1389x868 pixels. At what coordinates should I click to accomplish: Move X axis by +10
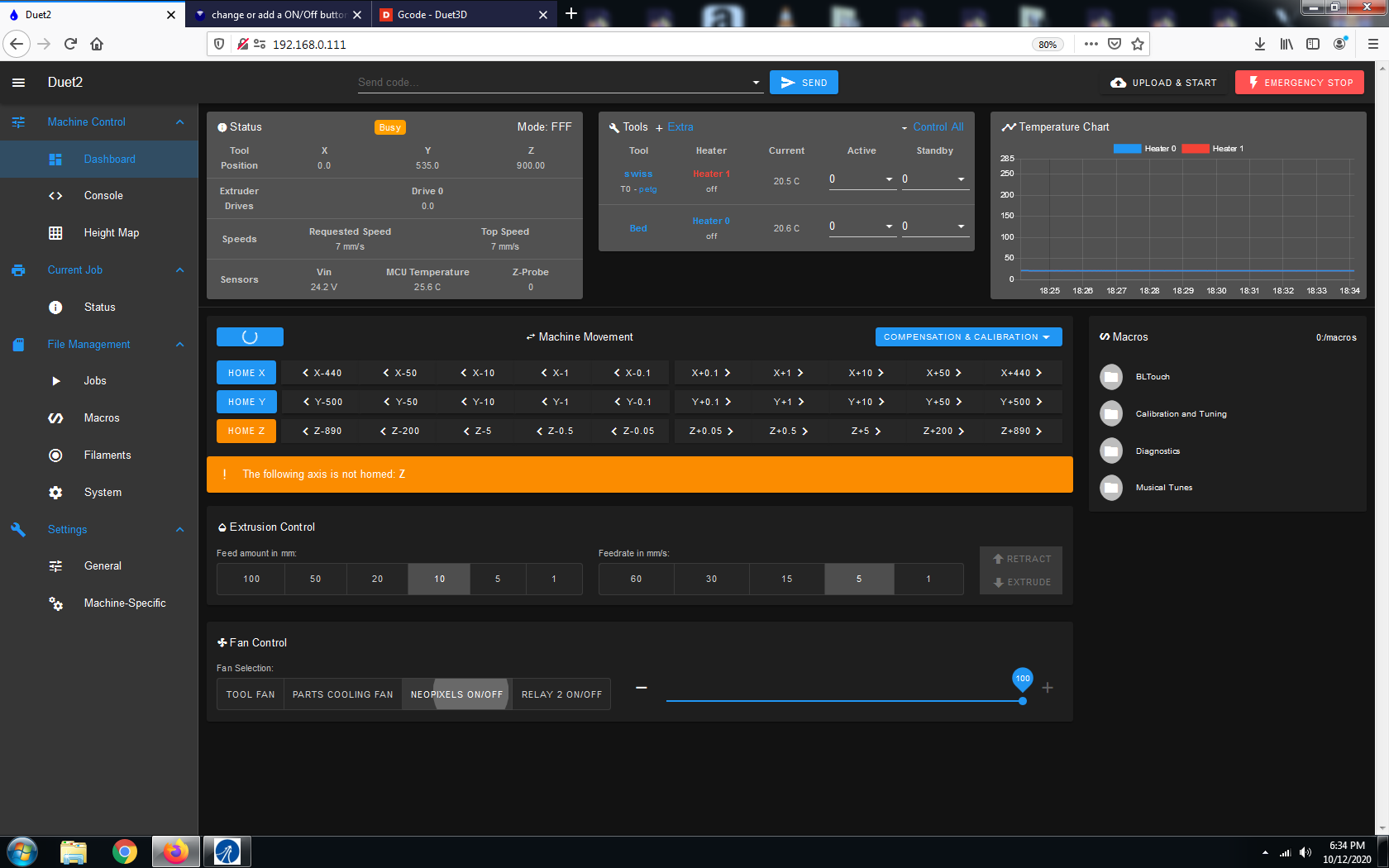(866, 373)
